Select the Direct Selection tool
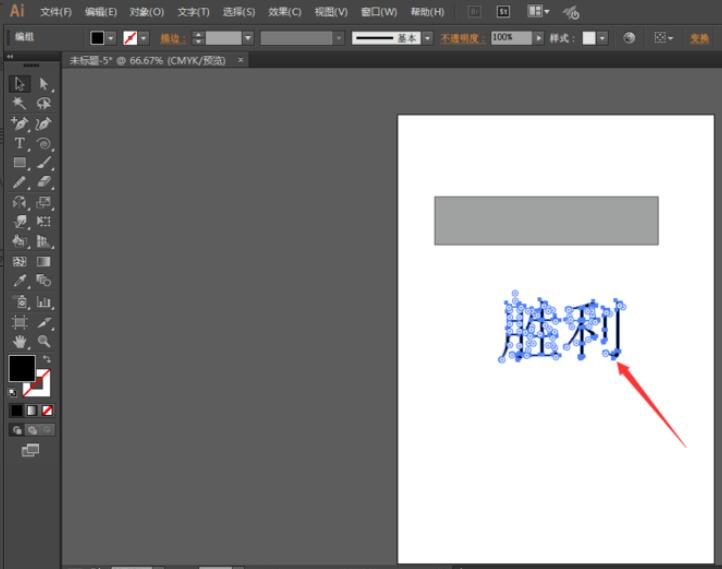 (44, 84)
